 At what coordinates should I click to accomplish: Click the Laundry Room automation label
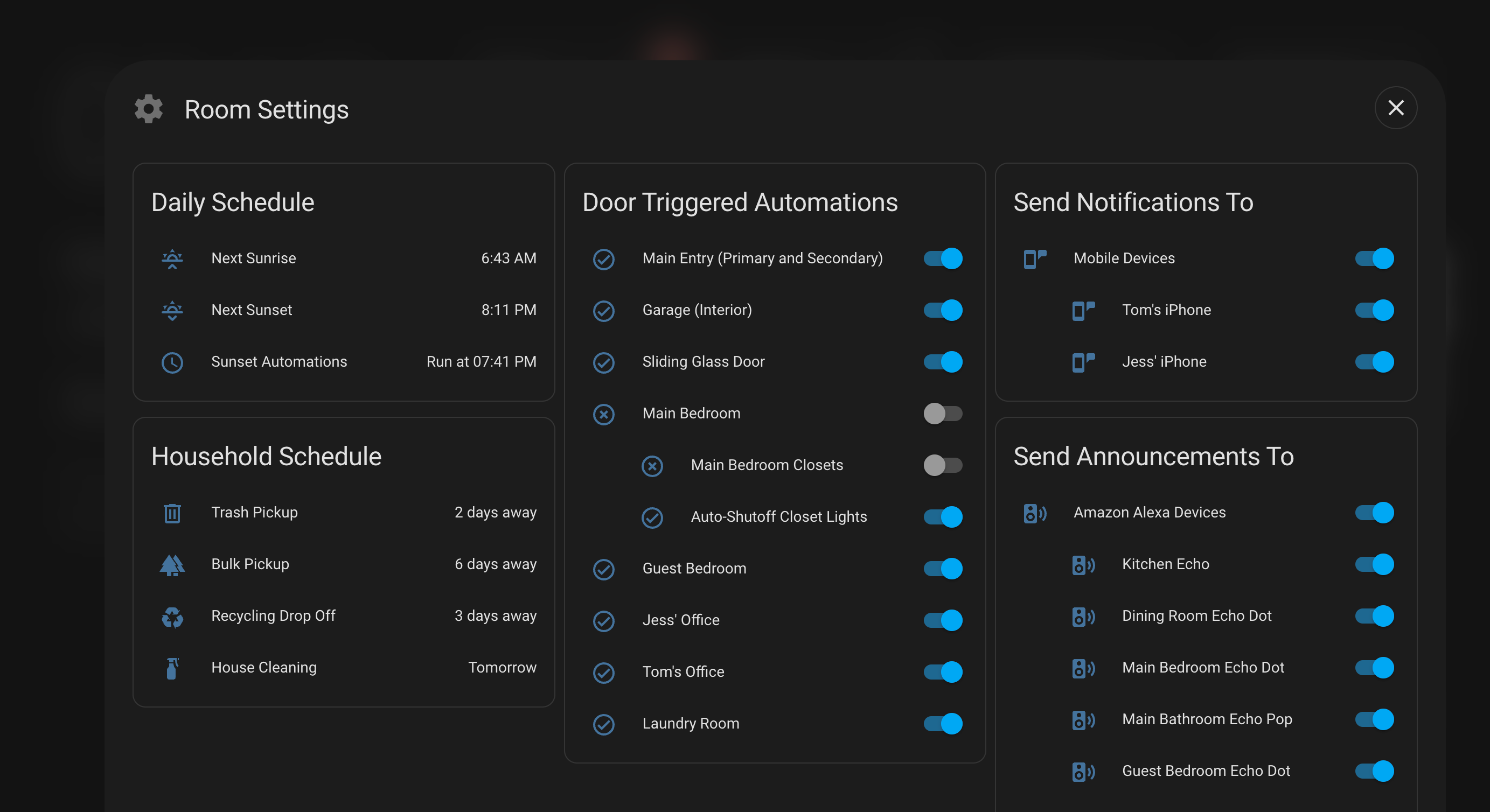[x=691, y=724]
